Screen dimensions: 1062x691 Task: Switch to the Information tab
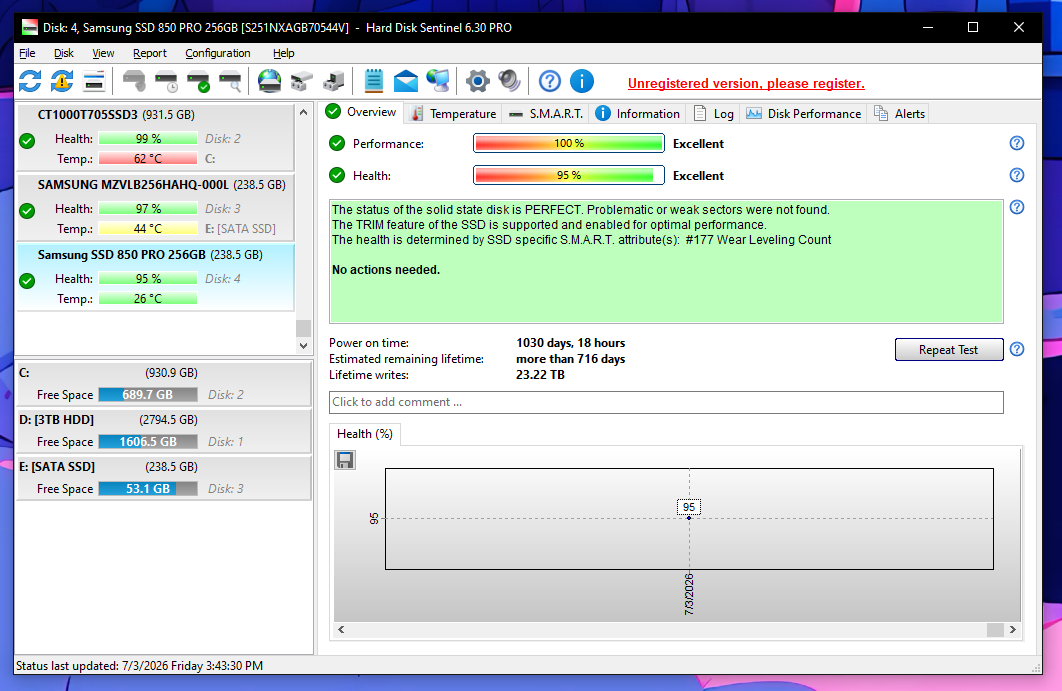click(x=637, y=114)
